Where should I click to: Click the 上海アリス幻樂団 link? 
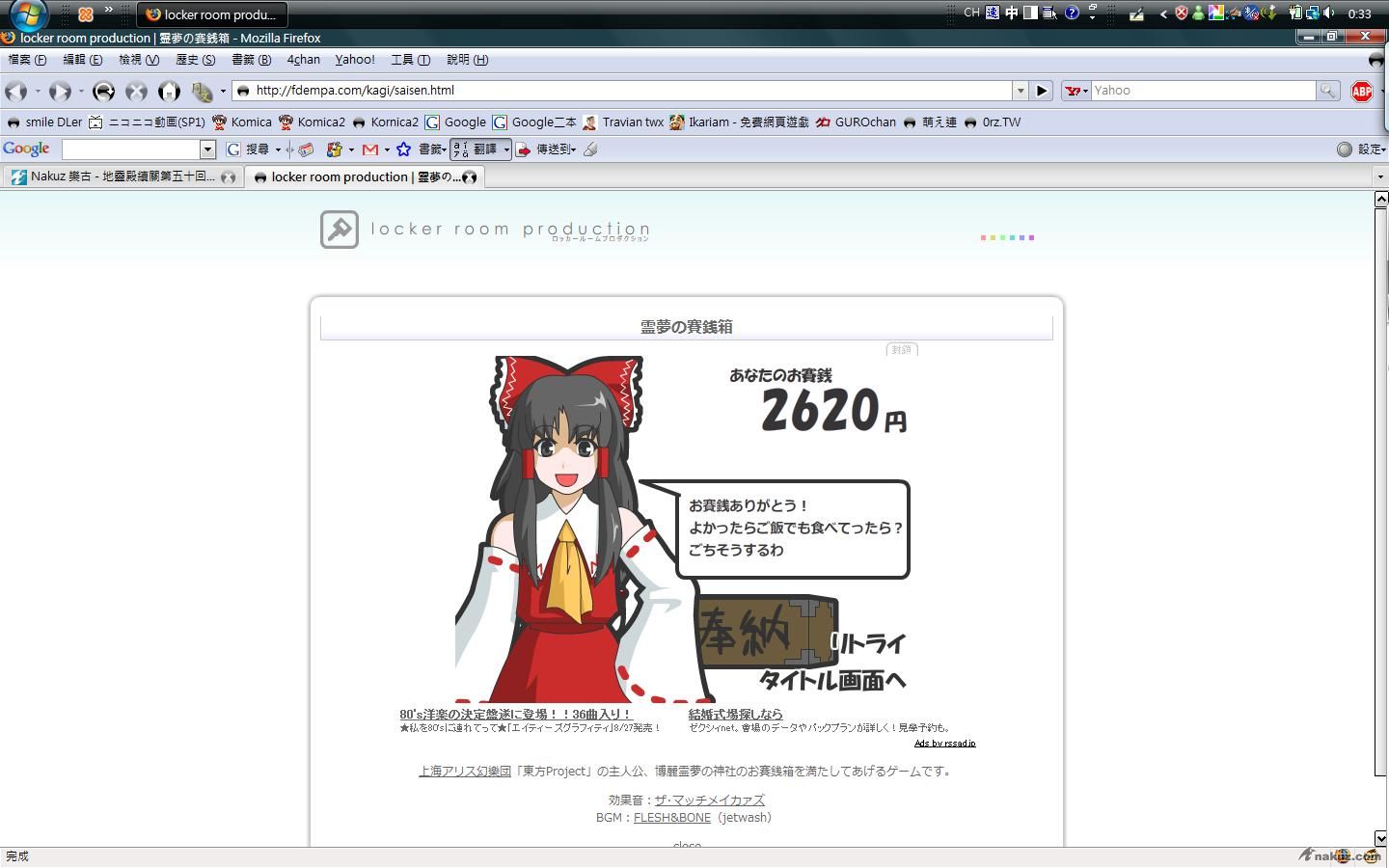tap(464, 772)
